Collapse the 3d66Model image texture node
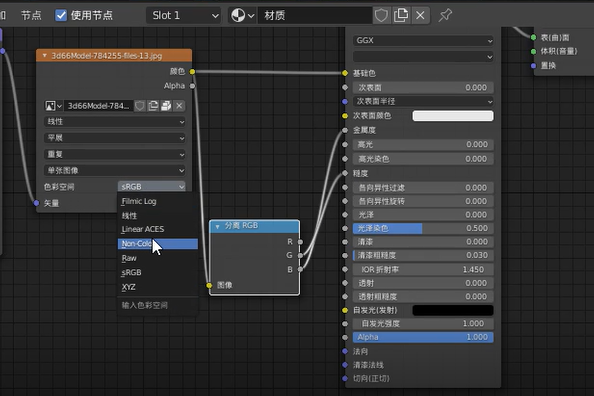The image size is (594, 396). click(x=45, y=56)
